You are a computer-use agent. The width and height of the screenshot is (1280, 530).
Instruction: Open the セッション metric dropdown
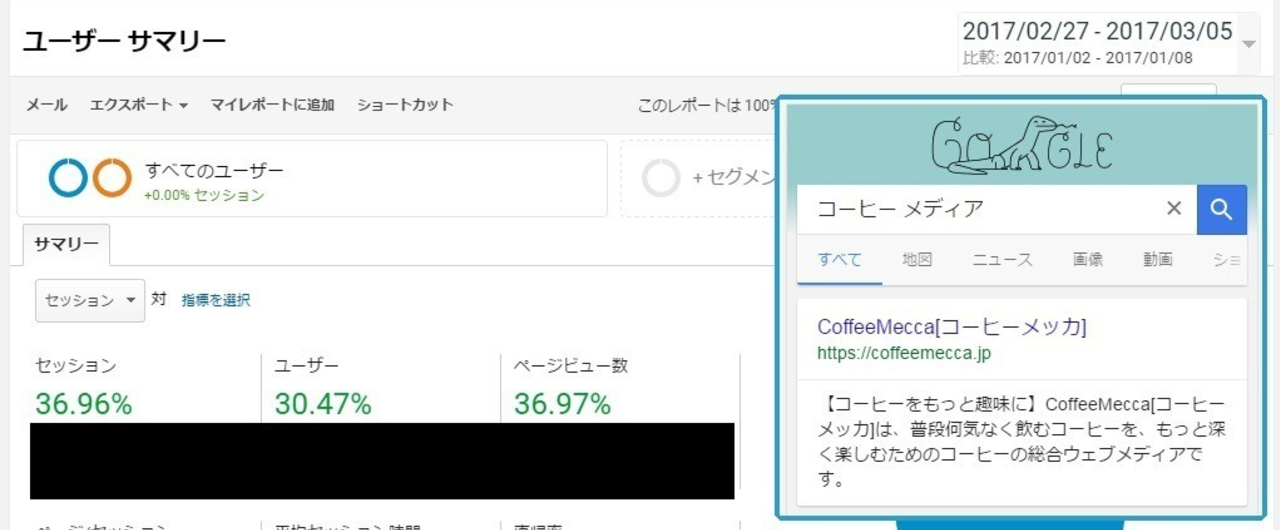[x=90, y=300]
